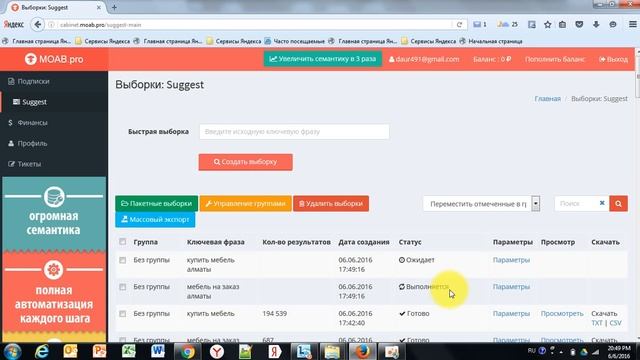640x360 pixels.
Task: Close the 'Выборки: Suggest' tab
Action: tap(98, 7)
